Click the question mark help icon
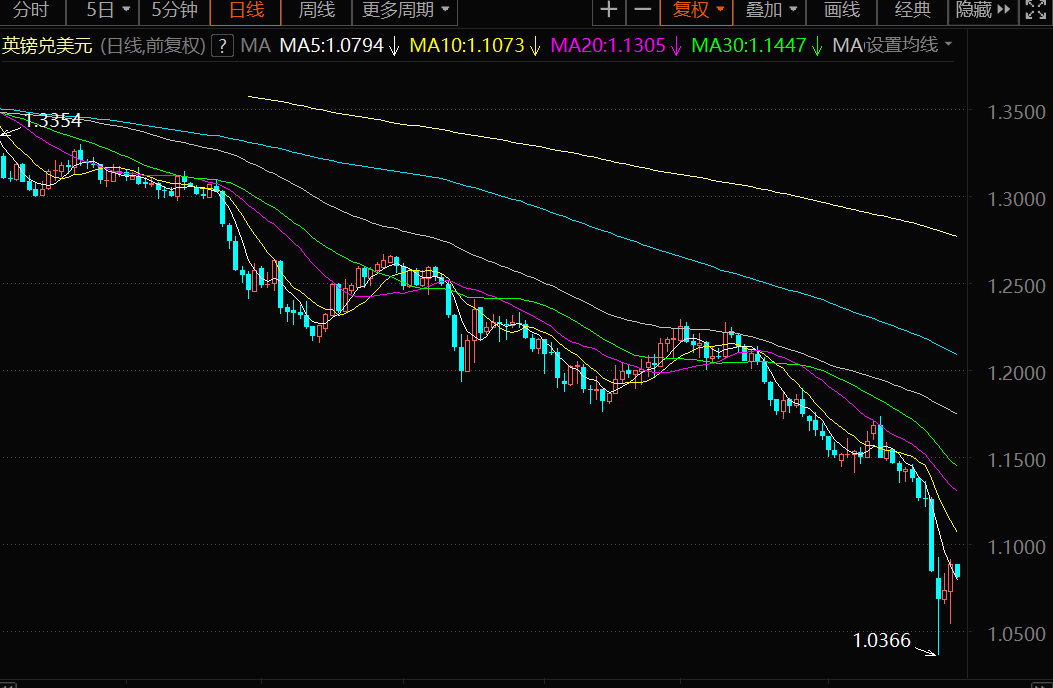Image resolution: width=1053 pixels, height=688 pixels. [x=222, y=46]
